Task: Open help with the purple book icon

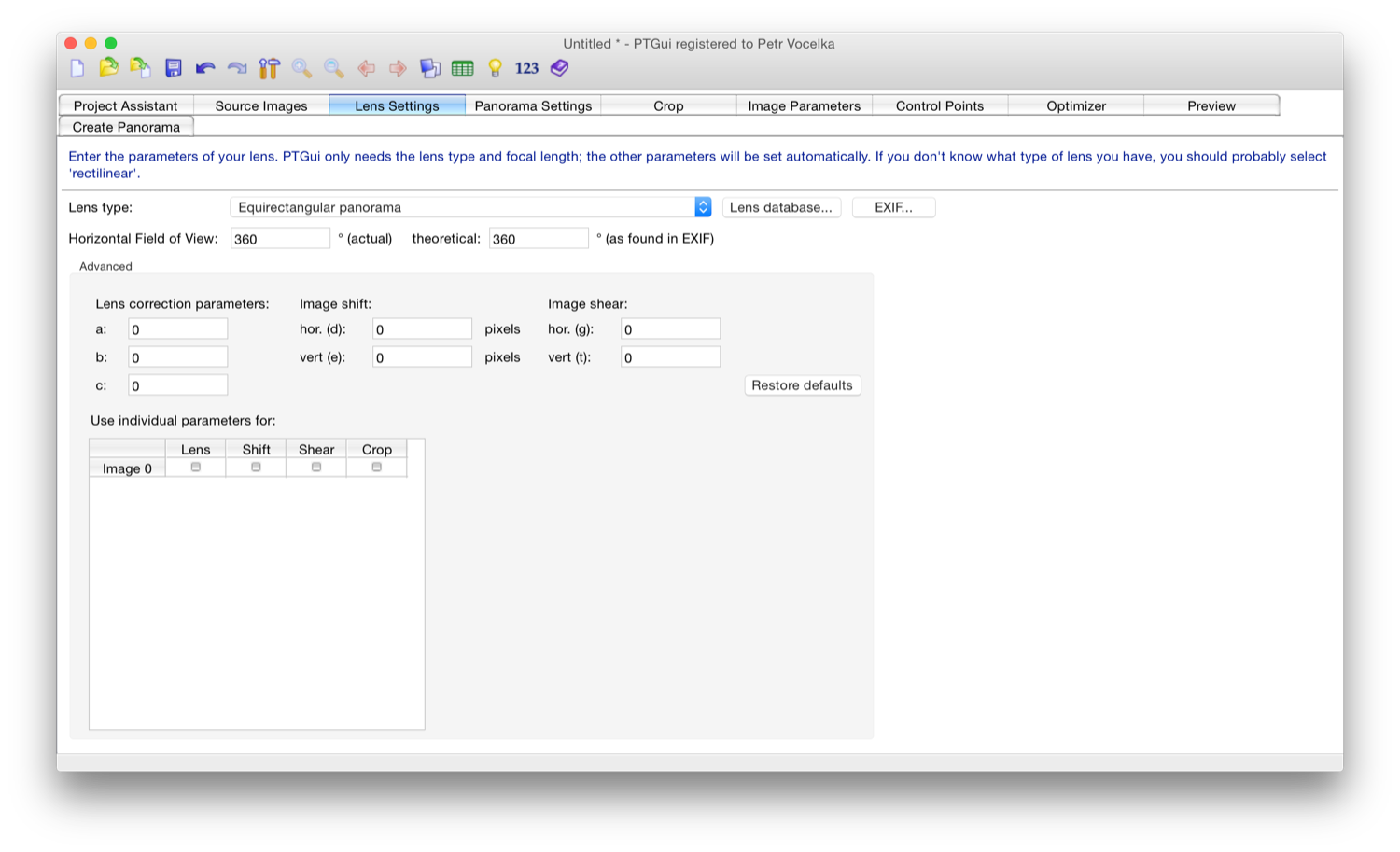Action: pos(559,68)
